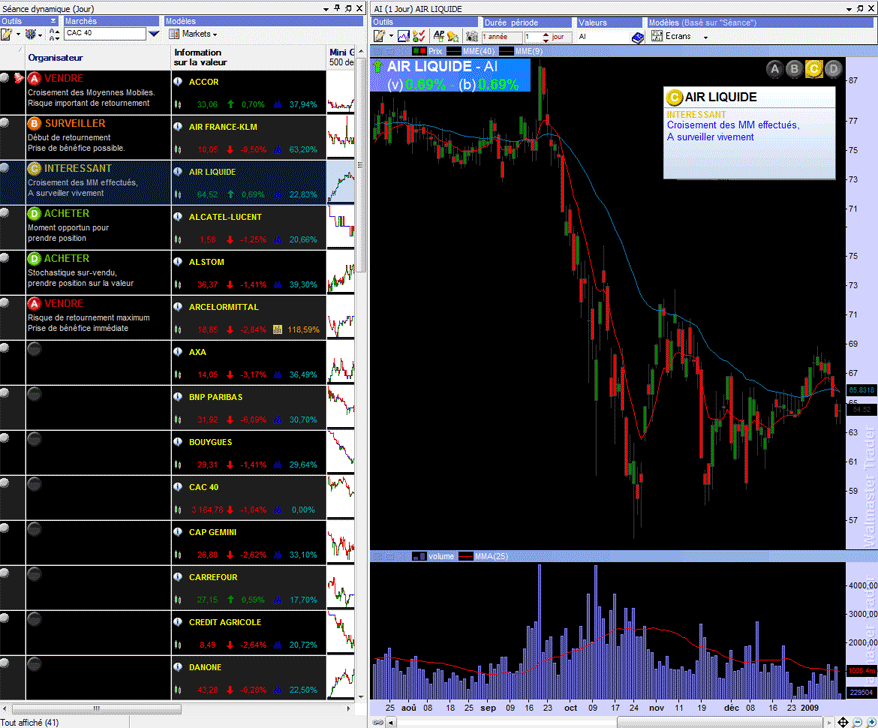Open the CAP GEMINI mini chart thumbnail
The width and height of the screenshot is (878, 728).
(341, 543)
